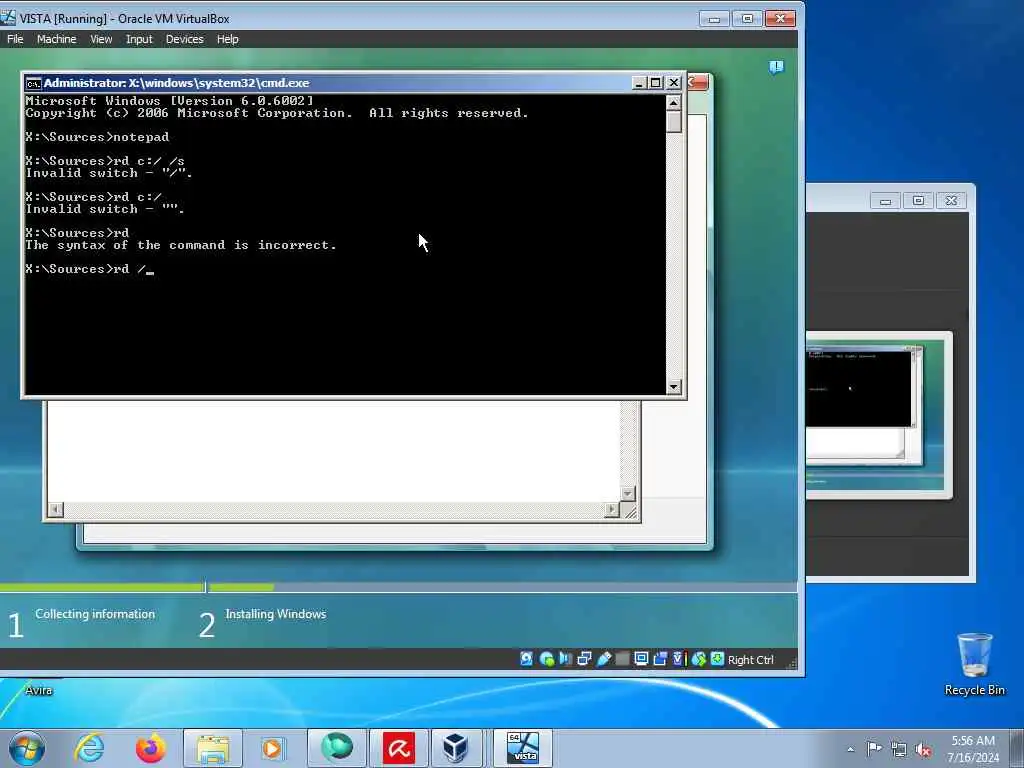Click the cmd.exe title bar system icon
Viewport: 1024px width, 768px height.
33,83
